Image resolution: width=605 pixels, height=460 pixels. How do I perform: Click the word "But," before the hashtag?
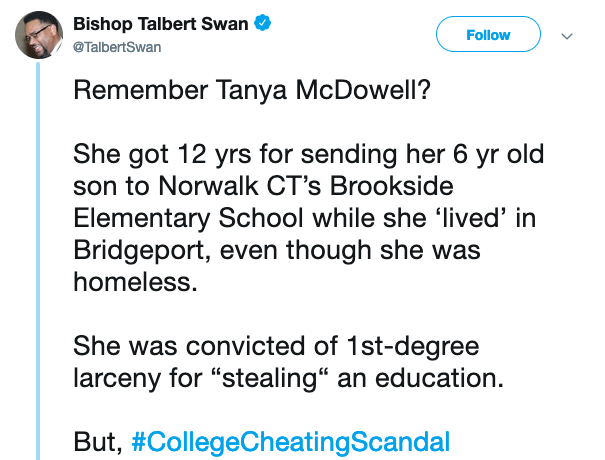(96, 441)
